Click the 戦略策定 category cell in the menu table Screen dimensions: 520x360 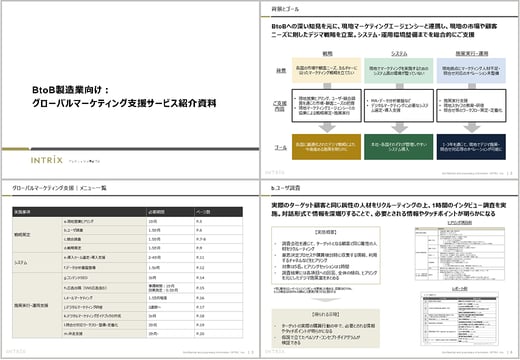click(x=37, y=235)
